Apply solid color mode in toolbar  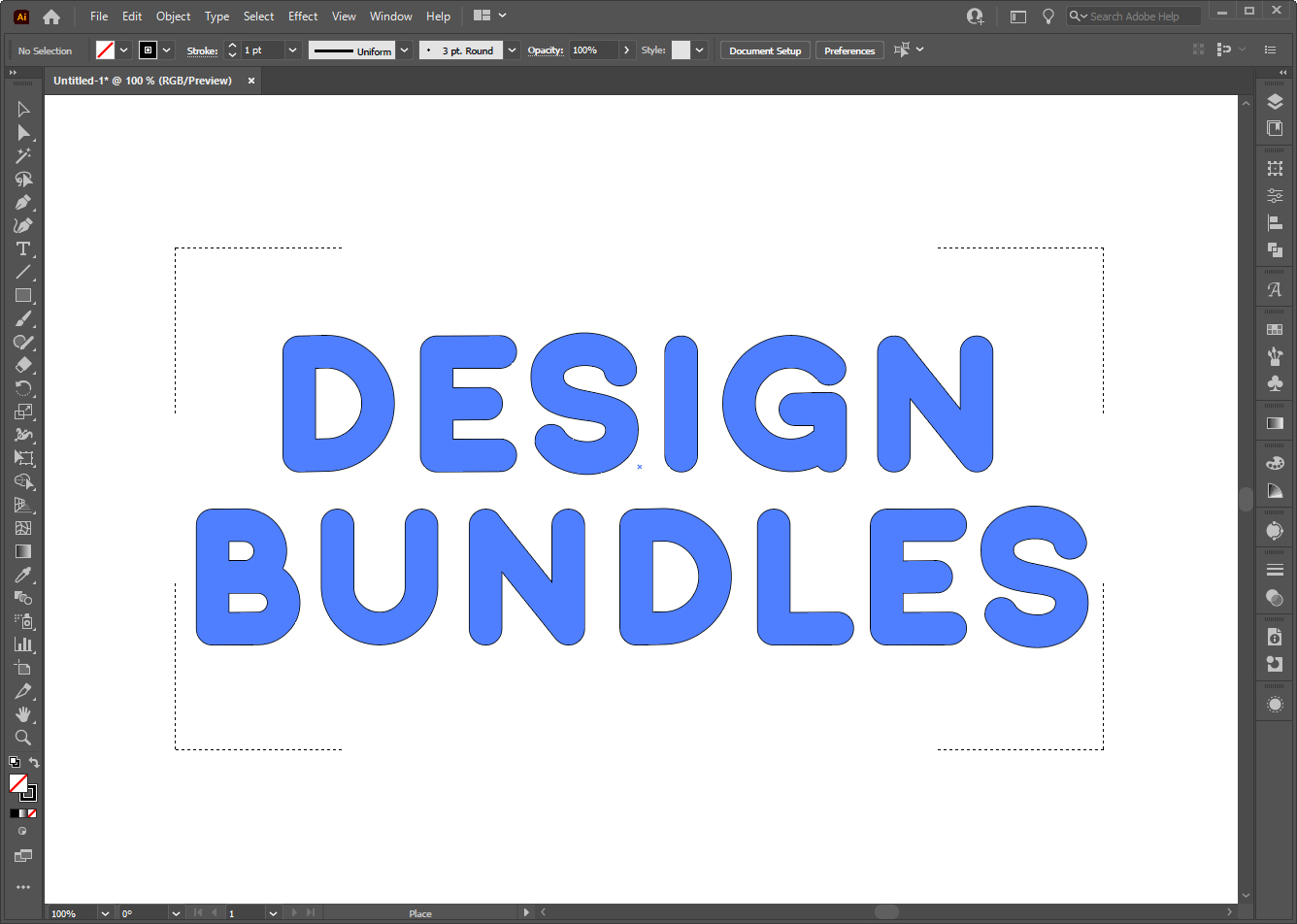coord(15,813)
